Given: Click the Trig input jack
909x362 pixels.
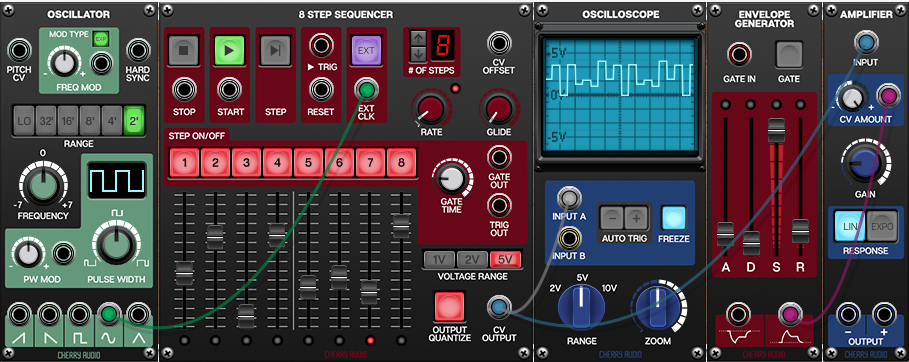Looking at the screenshot, I should (321, 45).
